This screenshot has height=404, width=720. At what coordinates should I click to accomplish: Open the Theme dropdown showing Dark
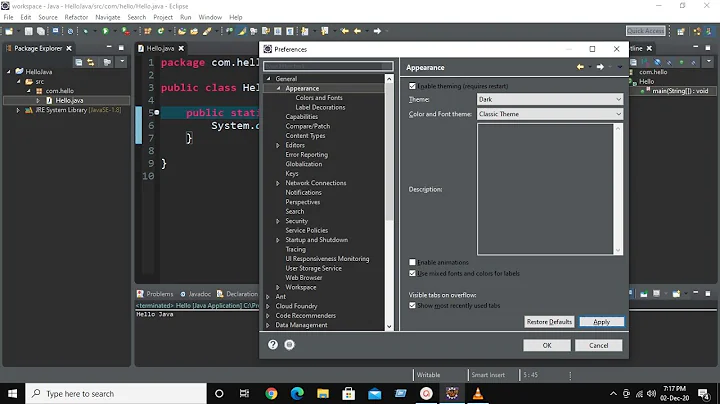[549, 100]
